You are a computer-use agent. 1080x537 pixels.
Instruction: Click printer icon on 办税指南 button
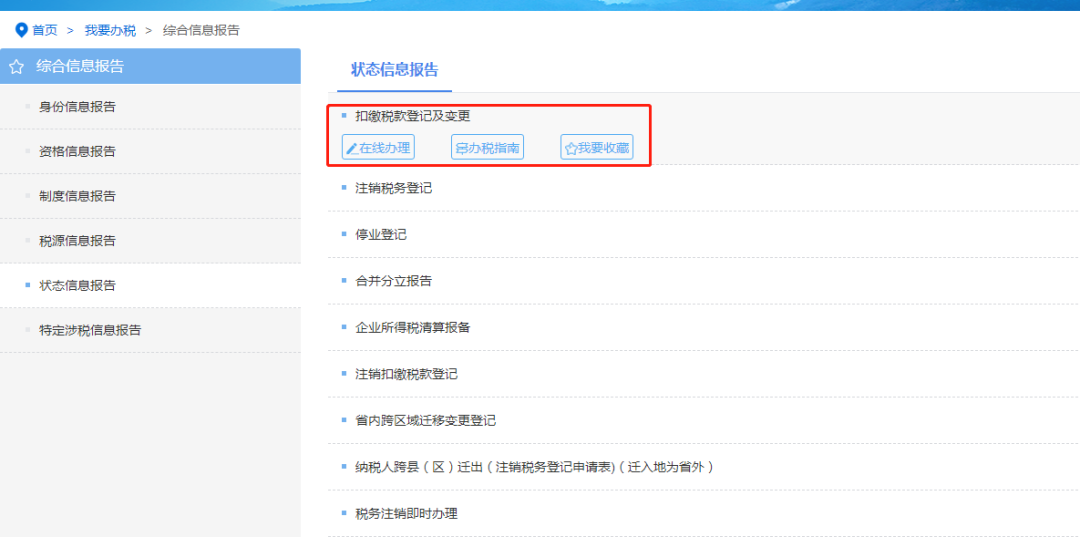click(x=461, y=148)
